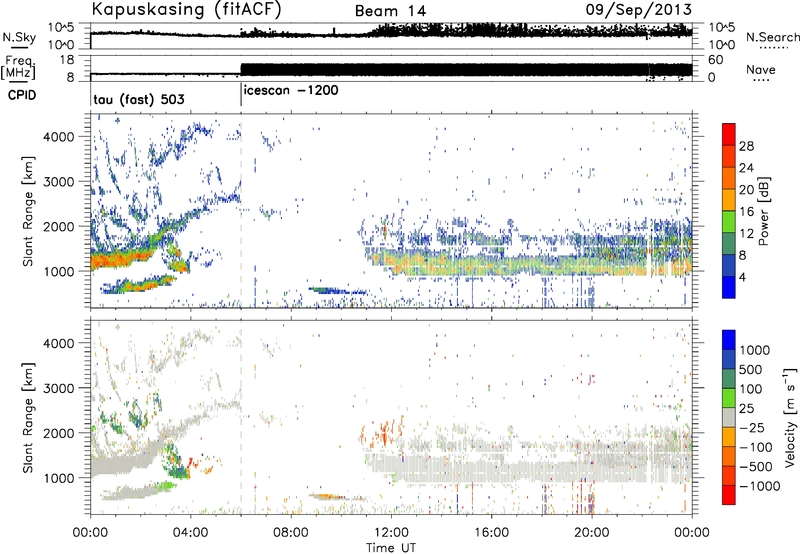Click the 'Time UT' axis title
800x554 pixels.
(391, 548)
